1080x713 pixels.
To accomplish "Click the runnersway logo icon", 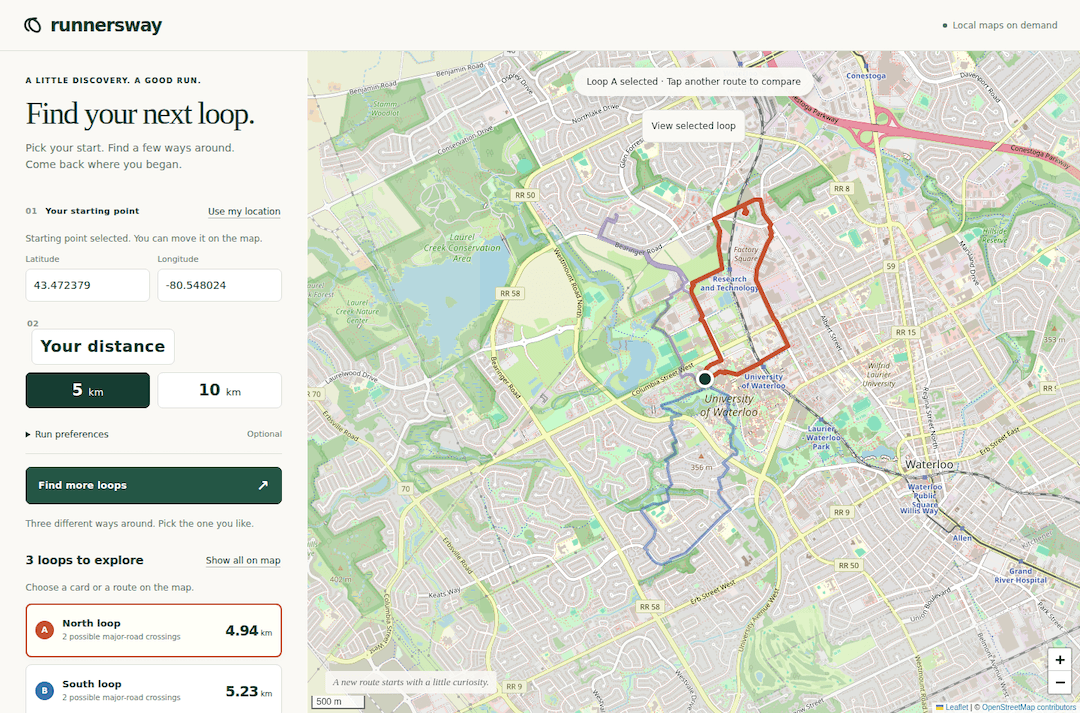I will (x=32, y=25).
